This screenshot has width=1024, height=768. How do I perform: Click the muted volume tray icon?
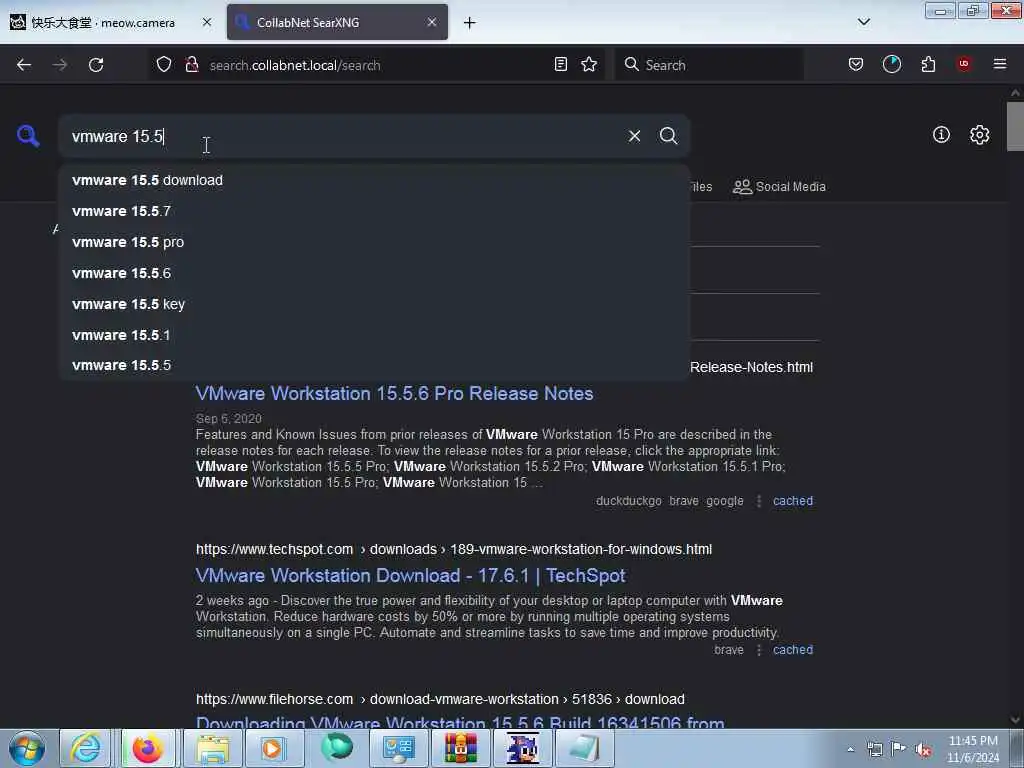point(923,749)
